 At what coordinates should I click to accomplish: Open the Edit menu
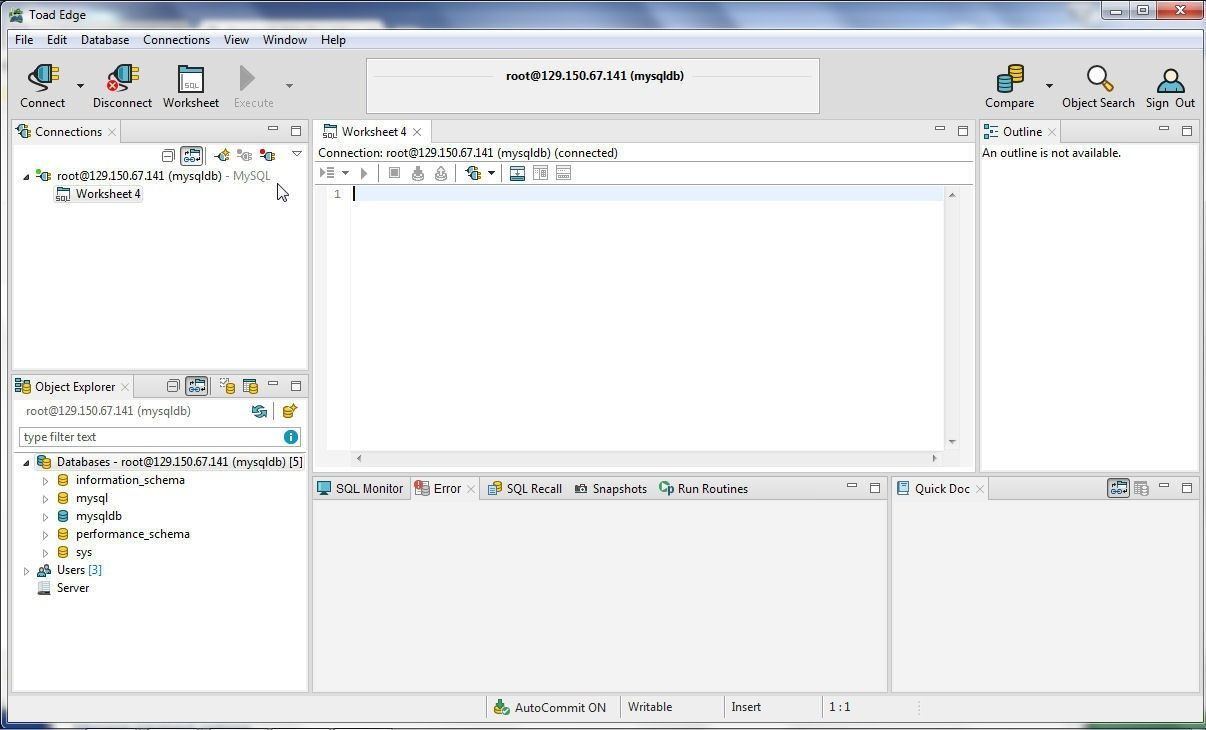(x=56, y=40)
